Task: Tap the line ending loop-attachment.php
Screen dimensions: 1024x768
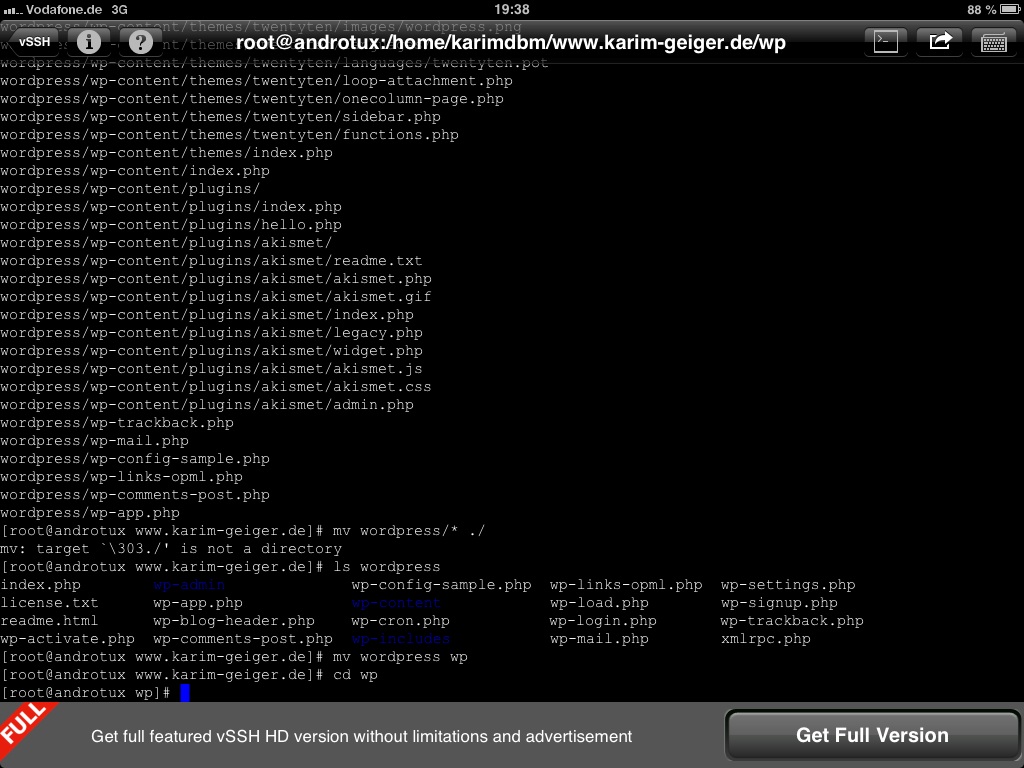Action: click(x=256, y=81)
